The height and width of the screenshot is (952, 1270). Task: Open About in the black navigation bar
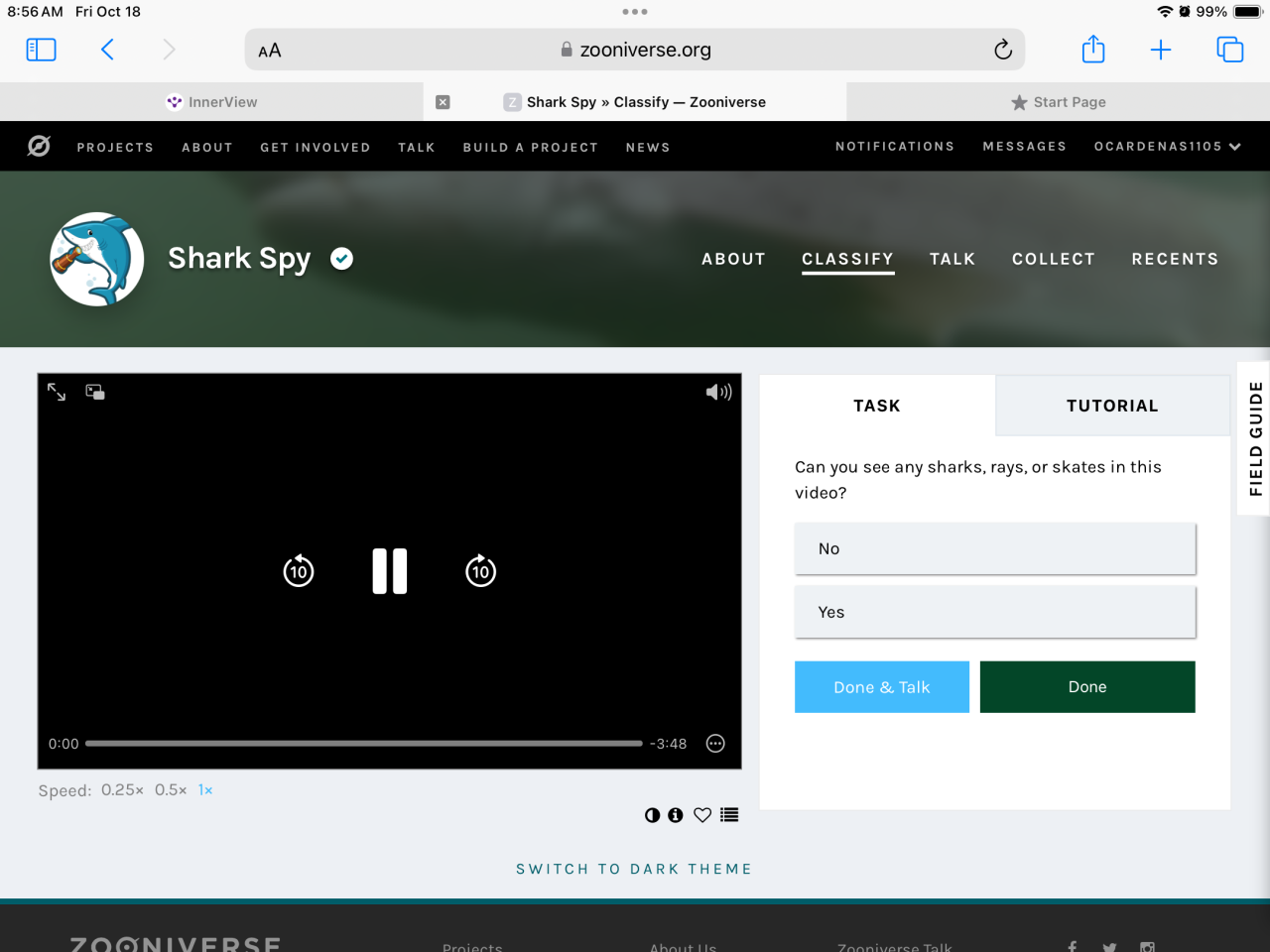207,148
